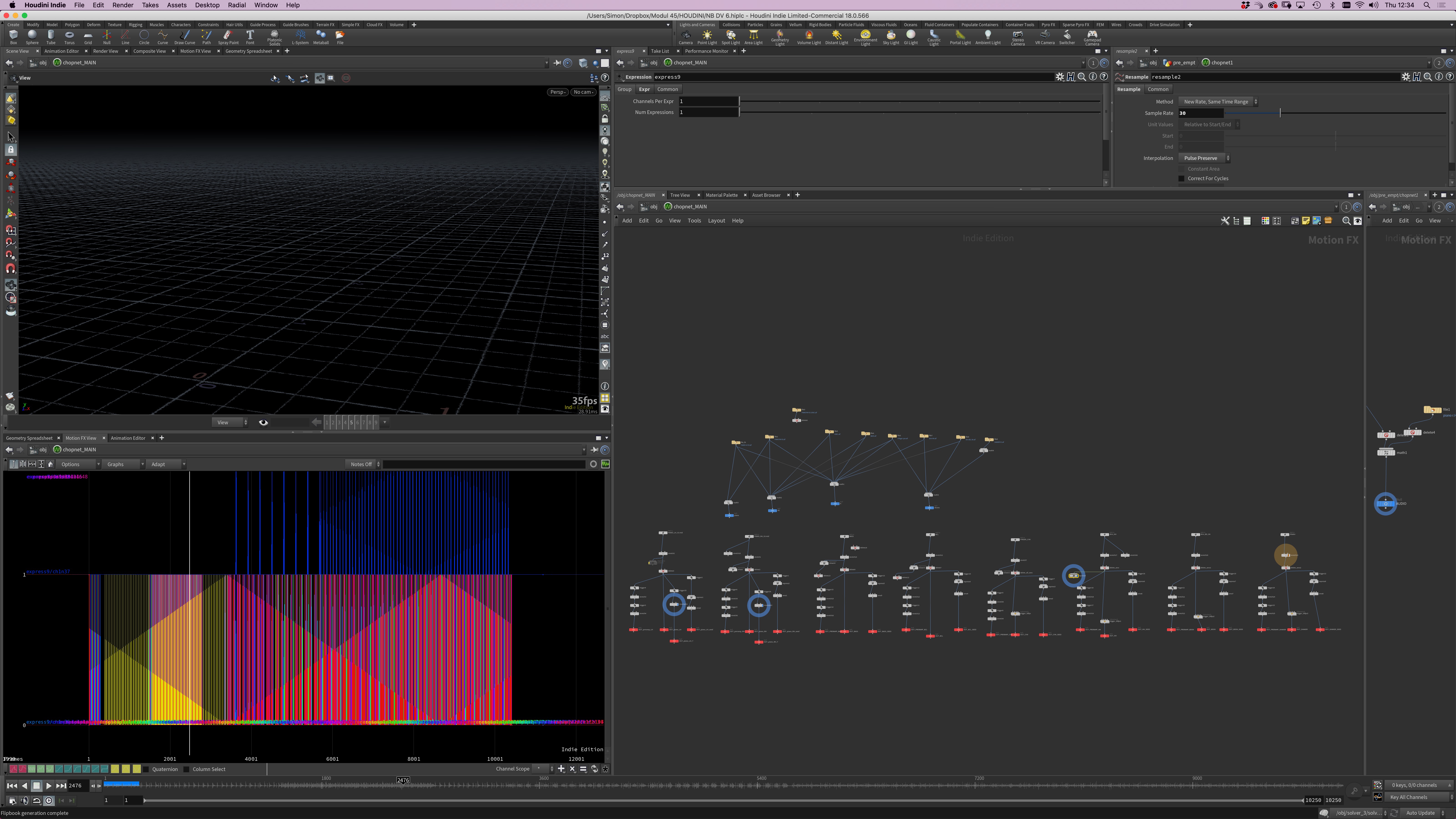The height and width of the screenshot is (819, 1456).
Task: Open the Method dropdown in Resample
Action: point(1218,102)
